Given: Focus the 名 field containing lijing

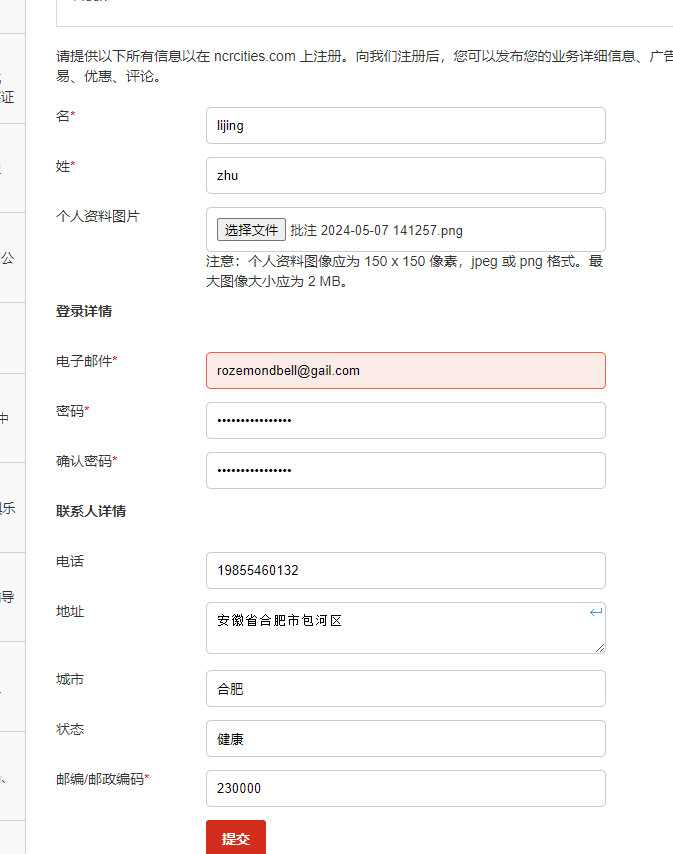Looking at the screenshot, I should (405, 126).
